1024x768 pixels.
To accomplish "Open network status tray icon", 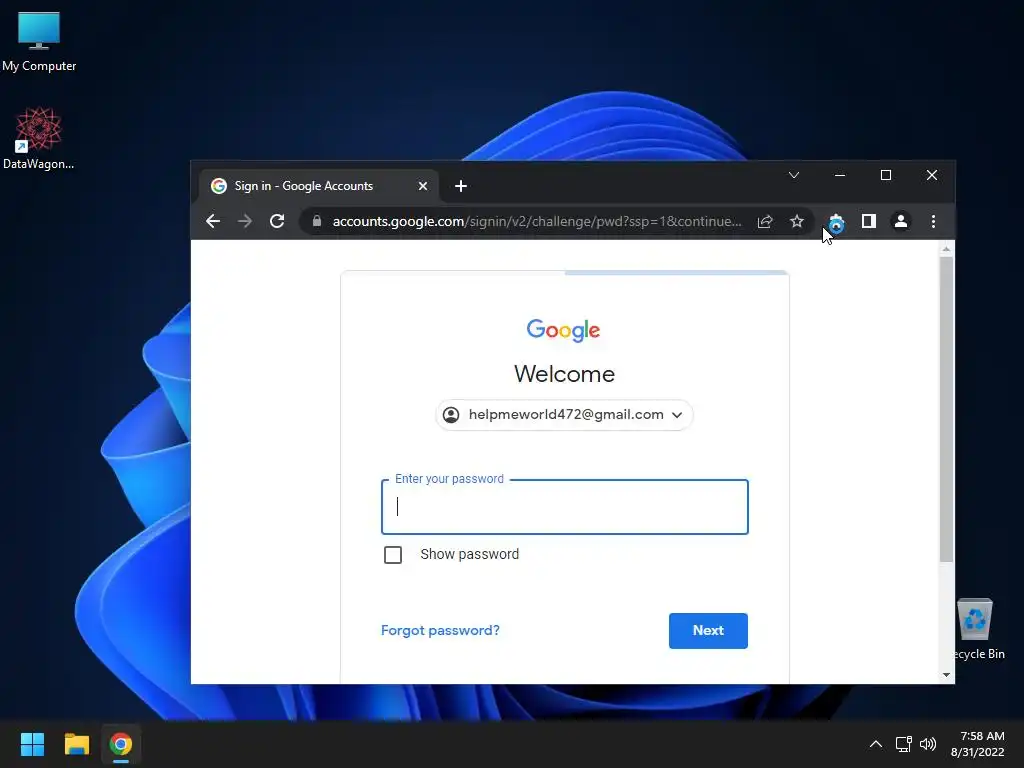I will 903,744.
